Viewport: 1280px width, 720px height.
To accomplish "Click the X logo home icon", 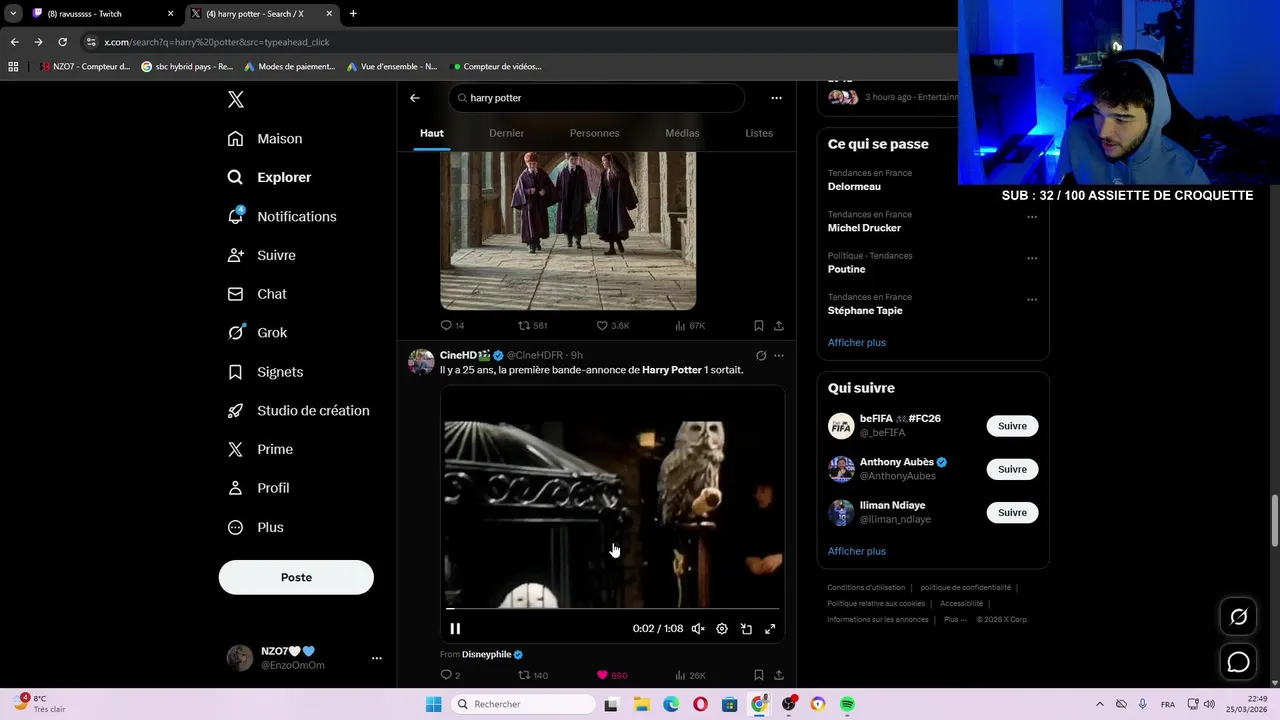I will [x=236, y=99].
